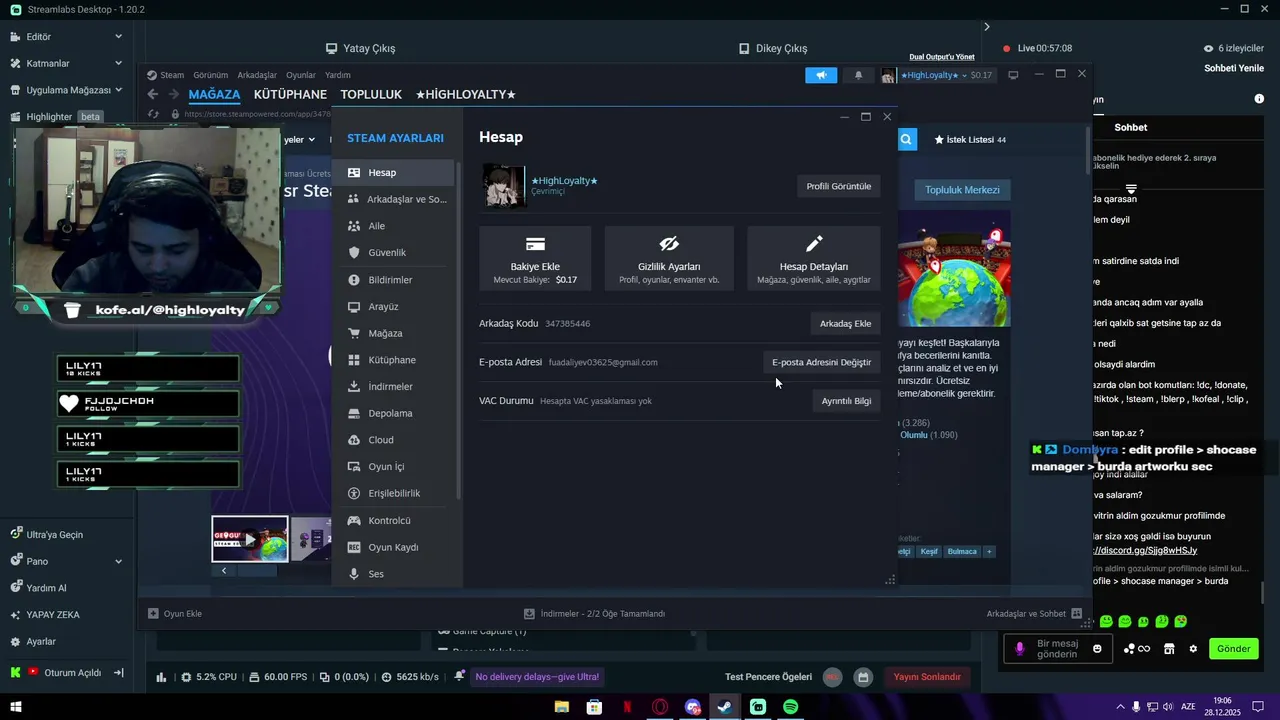Open Güvenlik in Steam settings sidebar
Image resolution: width=1280 pixels, height=720 pixels.
[394, 253]
